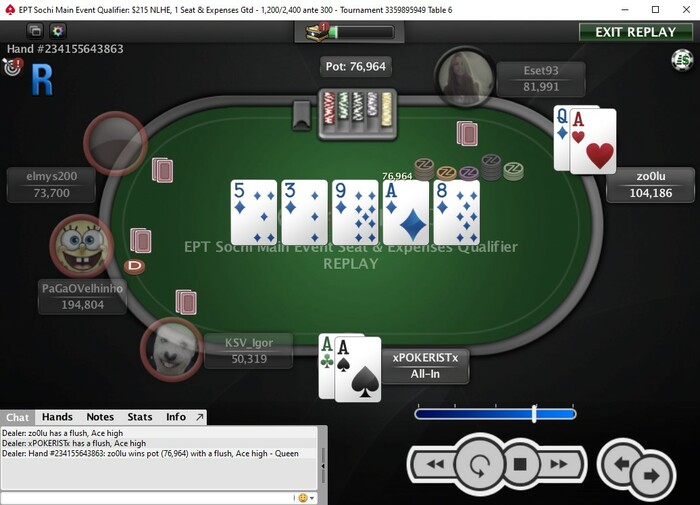Open the Stats tab
The width and height of the screenshot is (700, 505).
point(140,417)
